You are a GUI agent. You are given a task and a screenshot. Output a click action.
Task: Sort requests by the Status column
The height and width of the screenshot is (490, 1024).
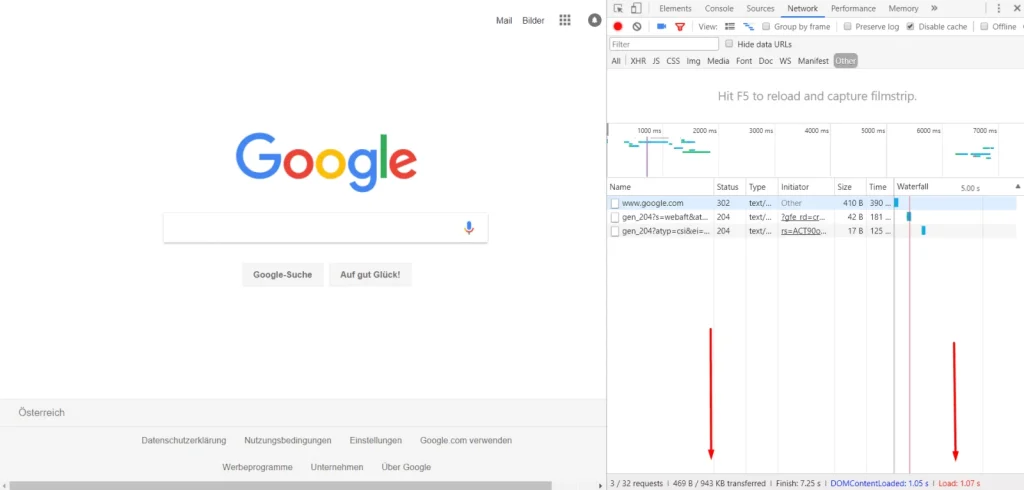(x=729, y=187)
